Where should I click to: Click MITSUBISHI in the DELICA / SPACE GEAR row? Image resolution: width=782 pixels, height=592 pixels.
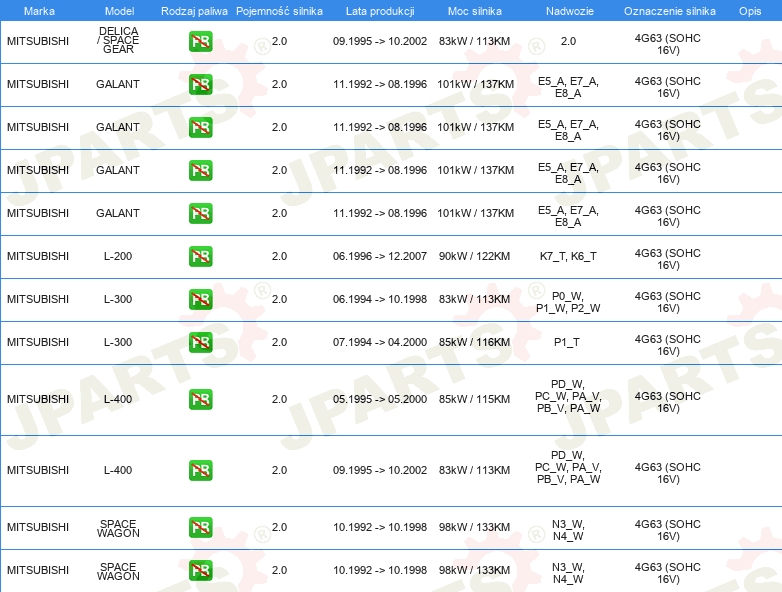pos(38,41)
